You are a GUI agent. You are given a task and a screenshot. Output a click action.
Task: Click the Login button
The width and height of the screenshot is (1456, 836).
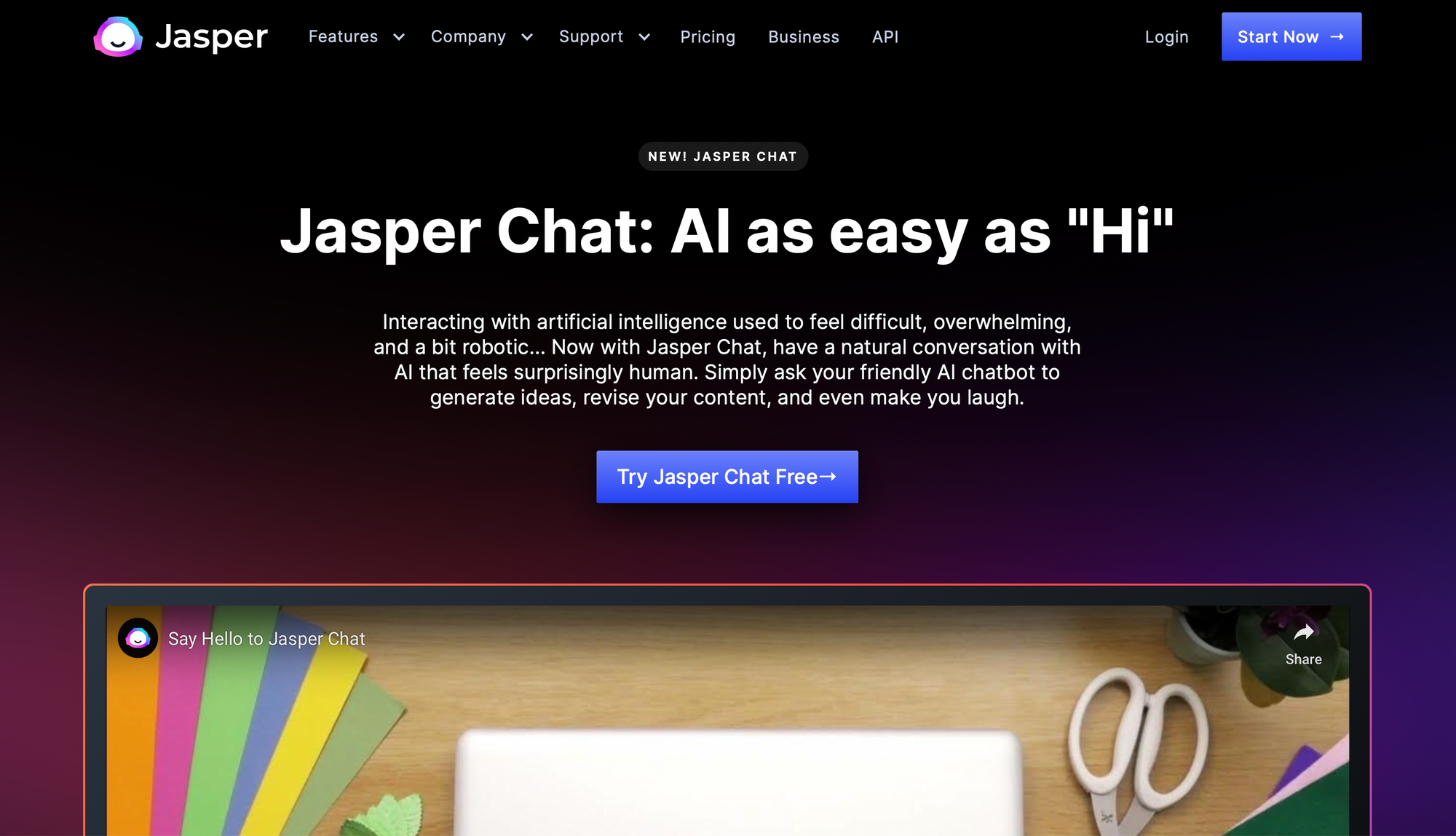pyautogui.click(x=1167, y=37)
